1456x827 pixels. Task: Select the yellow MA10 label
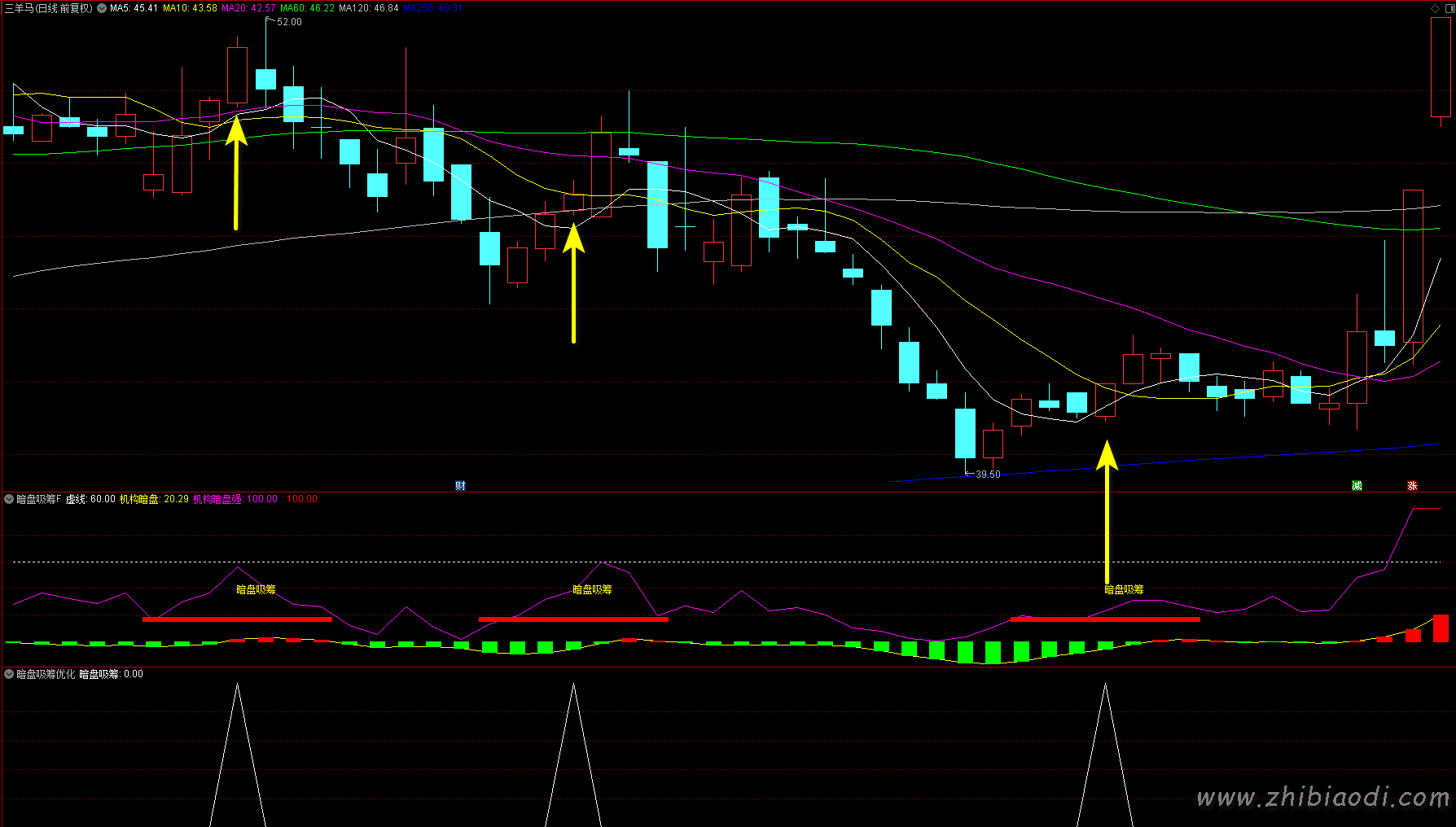click(x=190, y=8)
